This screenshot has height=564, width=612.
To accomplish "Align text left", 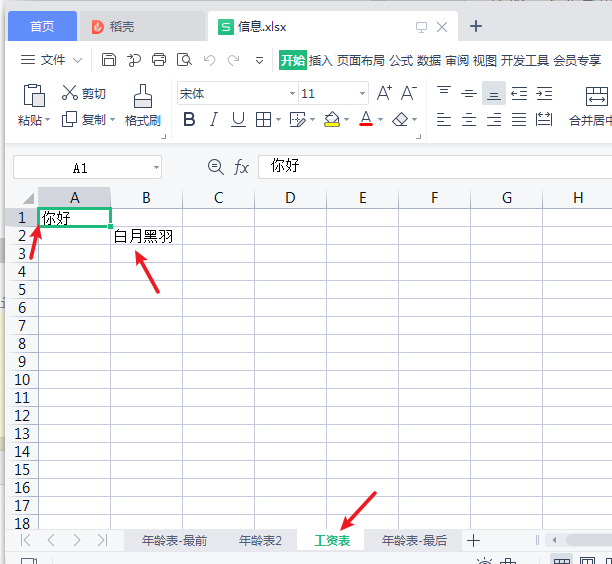I will click(444, 119).
